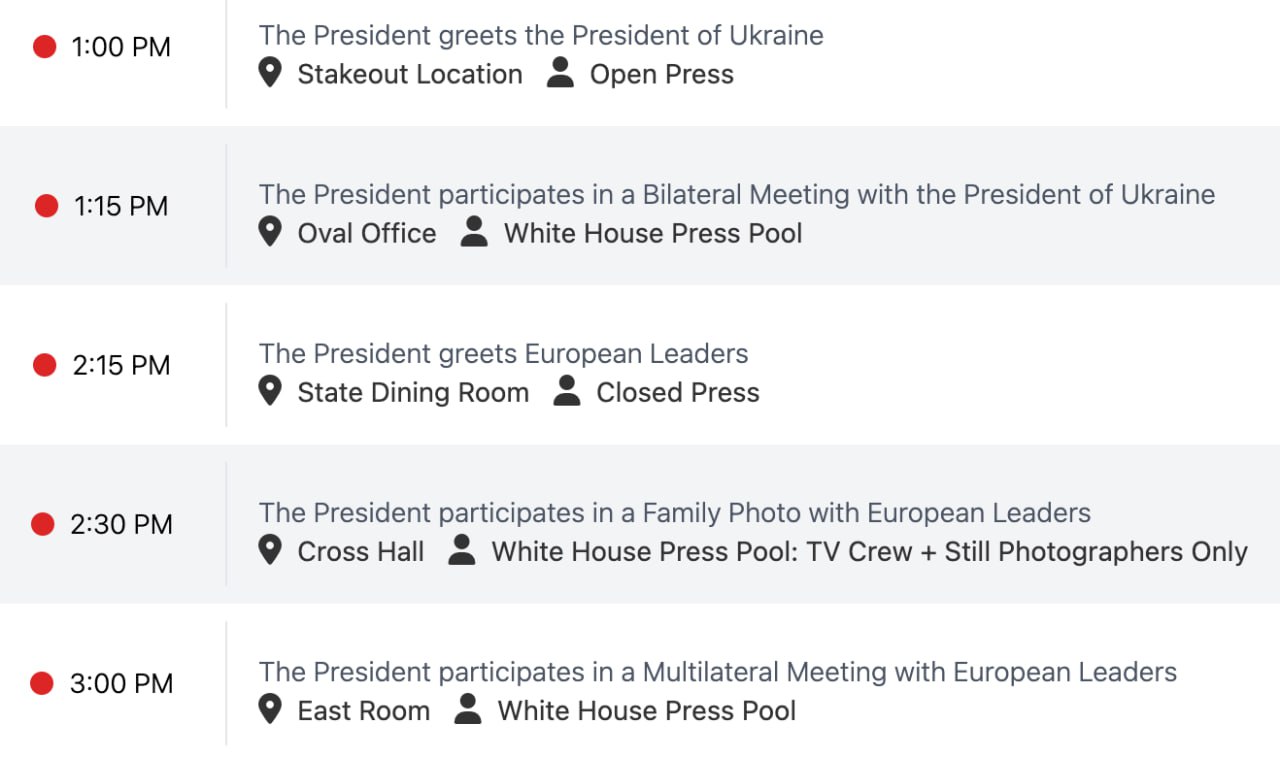
Task: Click the red dot next to 2:15 PM
Action: 45,365
